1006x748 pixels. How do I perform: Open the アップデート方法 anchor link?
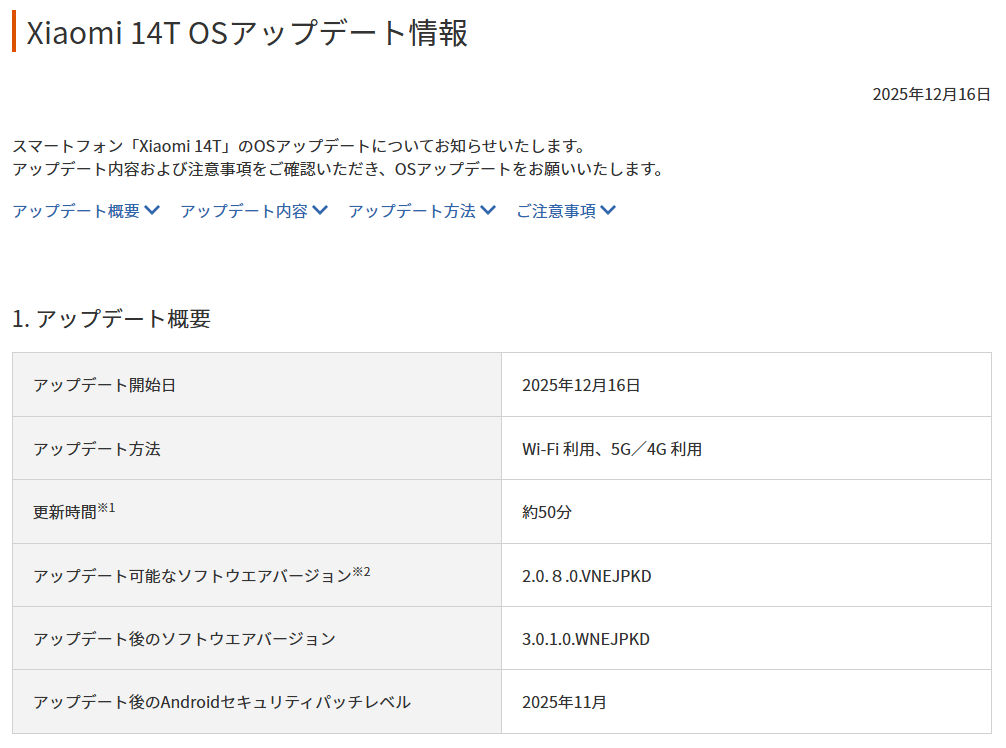tap(412, 211)
